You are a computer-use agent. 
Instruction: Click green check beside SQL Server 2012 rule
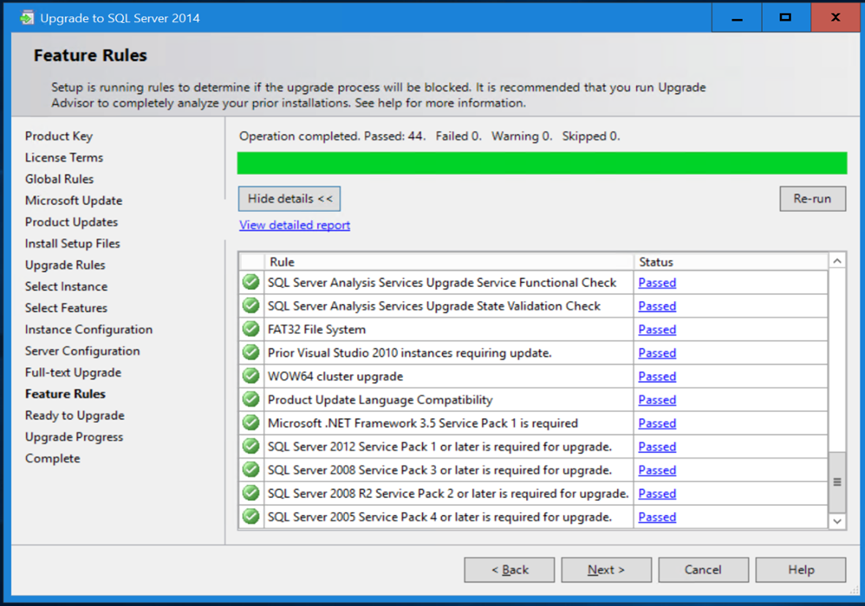click(x=251, y=446)
